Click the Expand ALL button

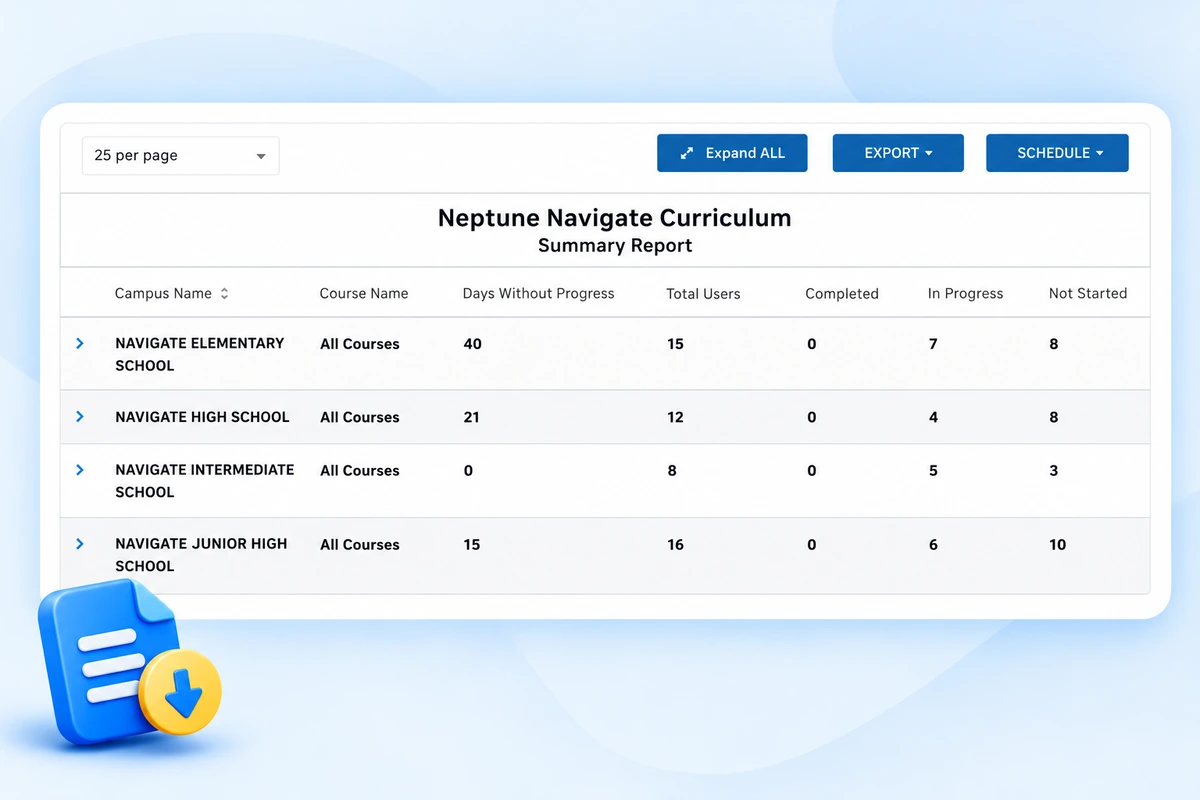coord(732,153)
